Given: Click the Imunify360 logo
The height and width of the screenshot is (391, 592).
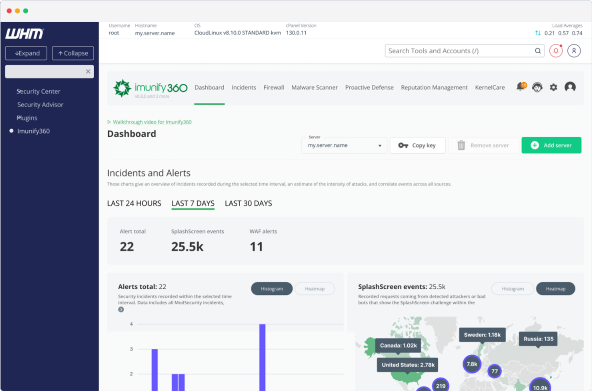Looking at the screenshot, I should click(150, 88).
